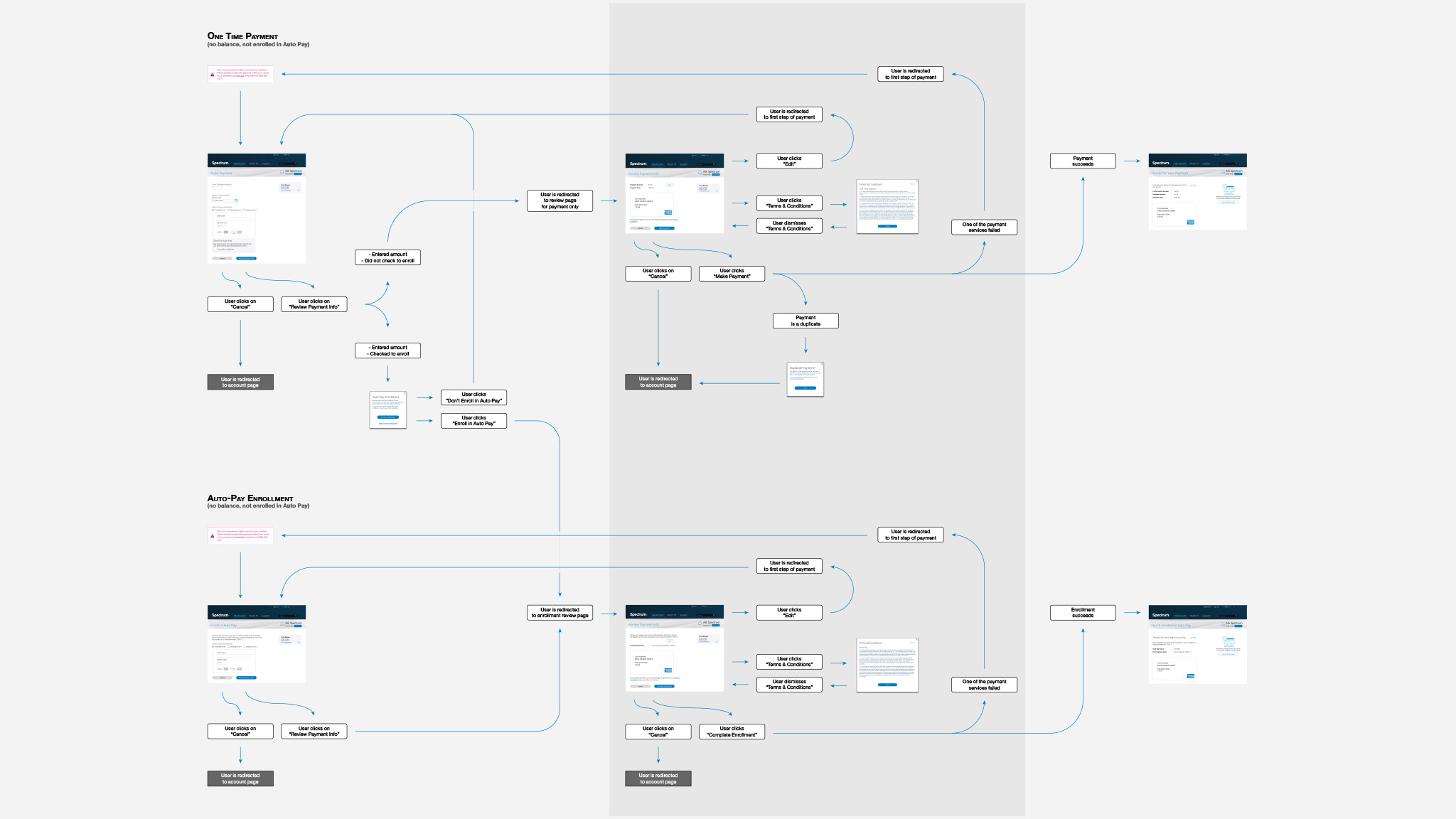Viewport: 1456px width, 819px height.
Task: Close the One Time Terms & Conditions popup X
Action: point(916,181)
